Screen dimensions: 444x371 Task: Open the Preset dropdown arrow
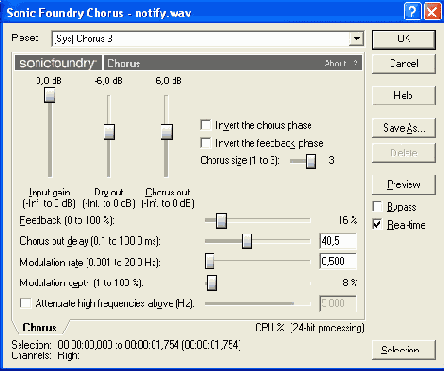(356, 39)
